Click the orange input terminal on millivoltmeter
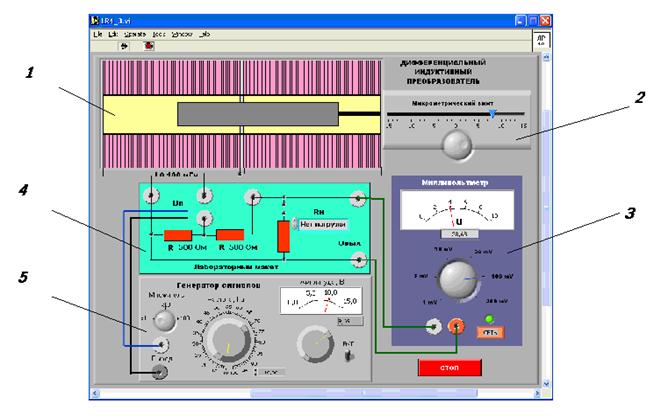Screen dimensions: 661x416 456,326
